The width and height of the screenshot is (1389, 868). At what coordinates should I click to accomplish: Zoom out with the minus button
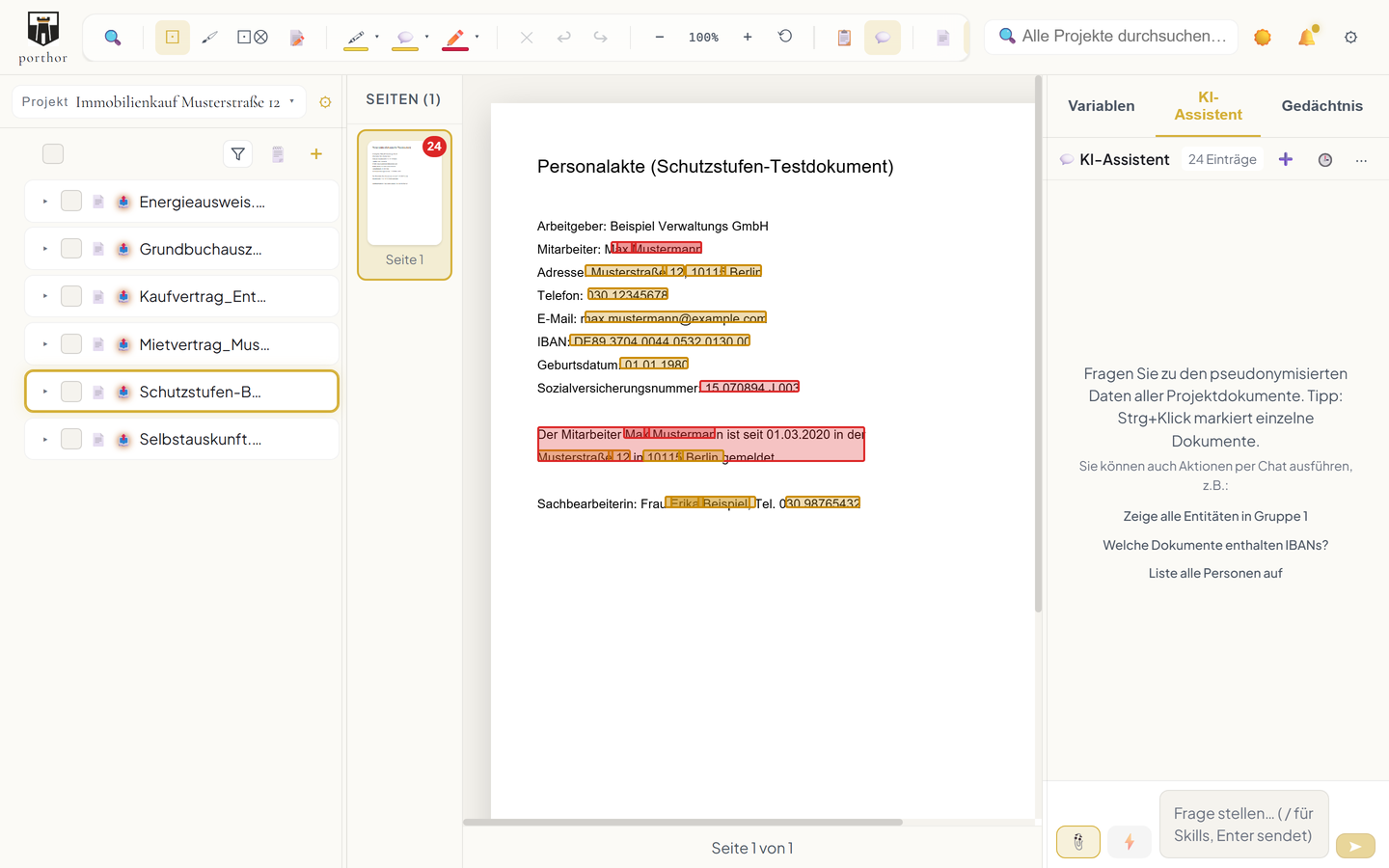tap(660, 38)
